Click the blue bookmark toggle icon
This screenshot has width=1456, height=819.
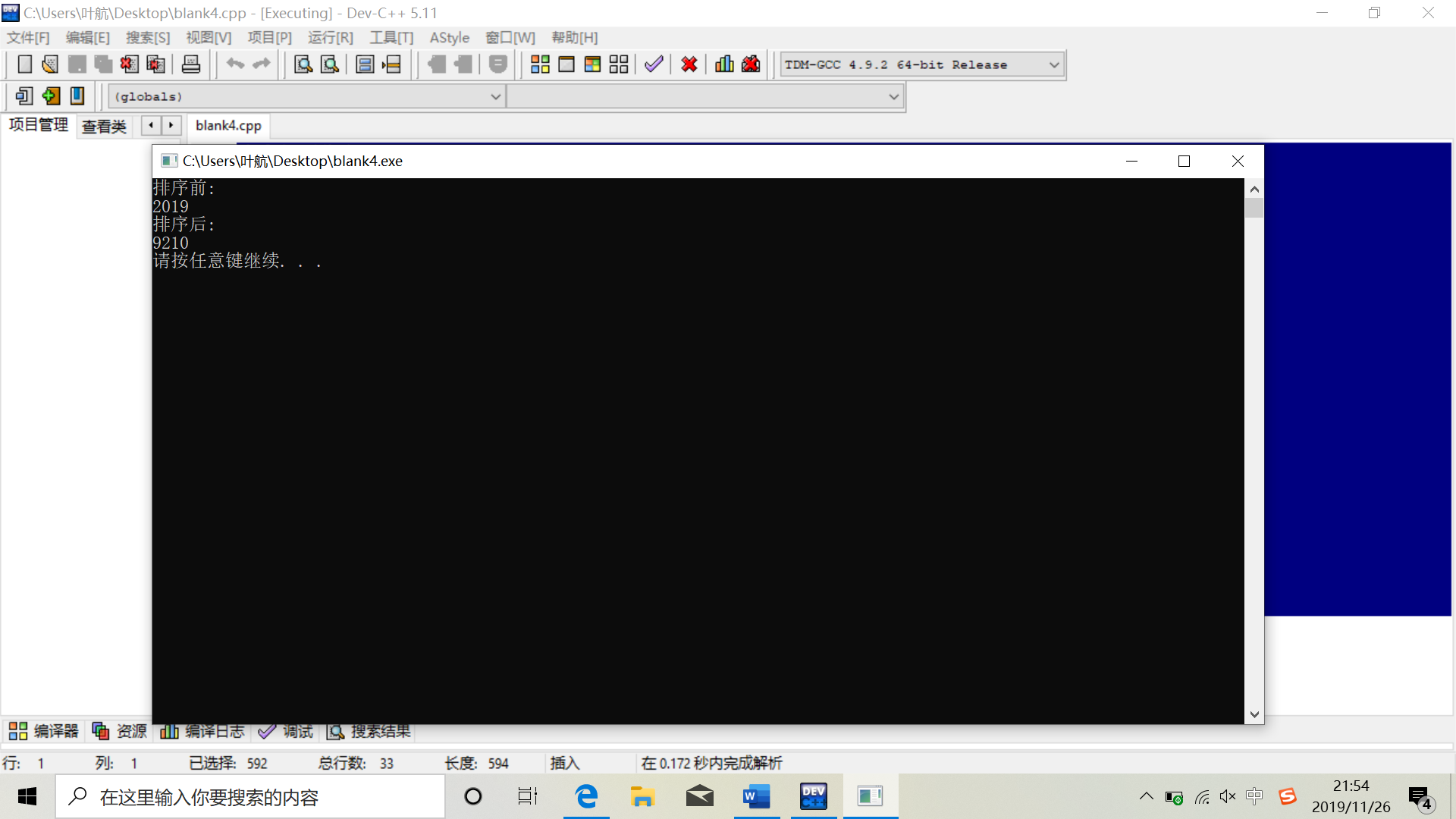coord(77,96)
